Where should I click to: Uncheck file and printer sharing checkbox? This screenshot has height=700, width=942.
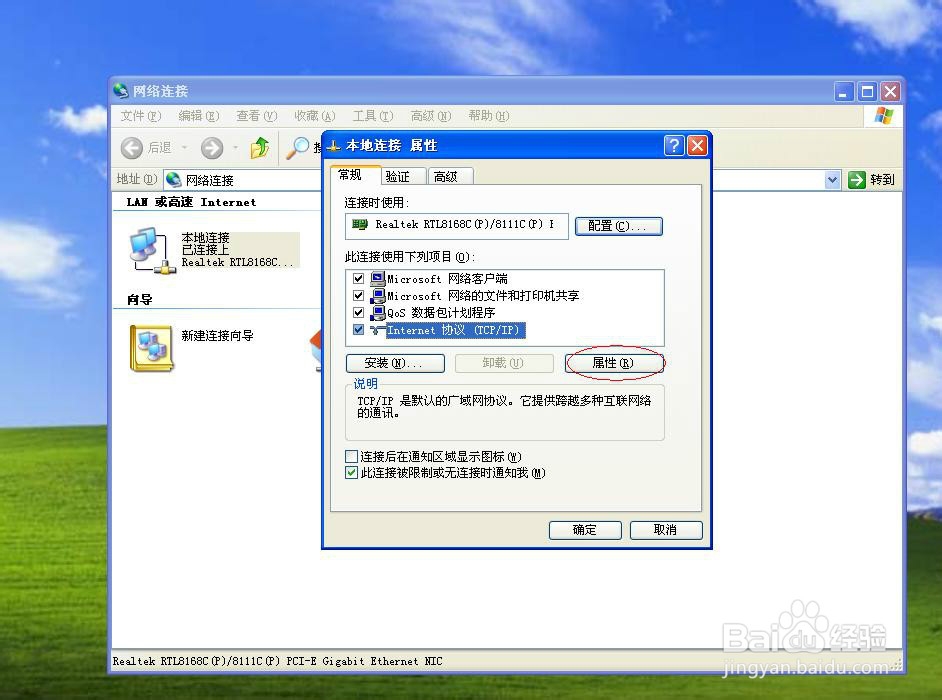[359, 296]
